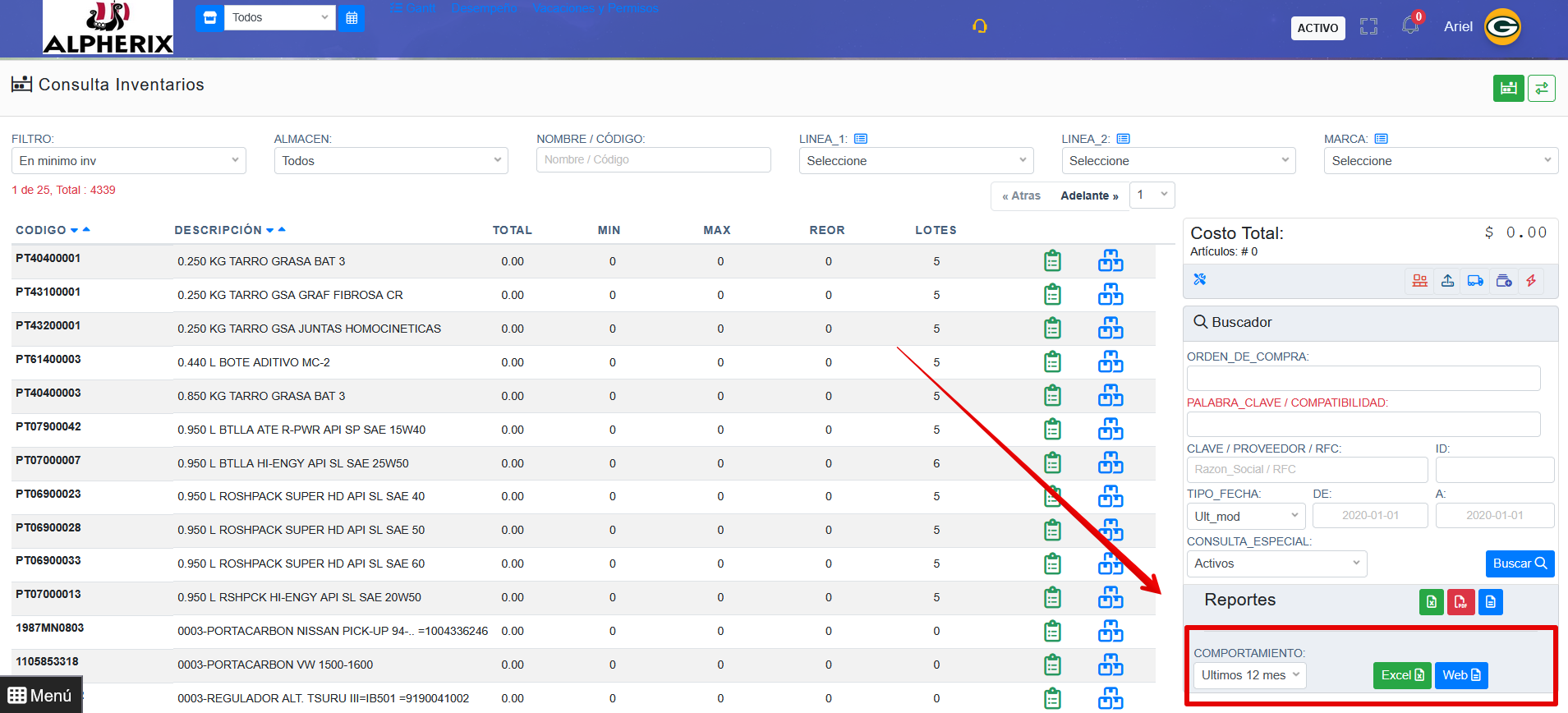Image resolution: width=1568 pixels, height=713 pixels.
Task: Click the red lightning bolt icon
Action: coord(1531,281)
